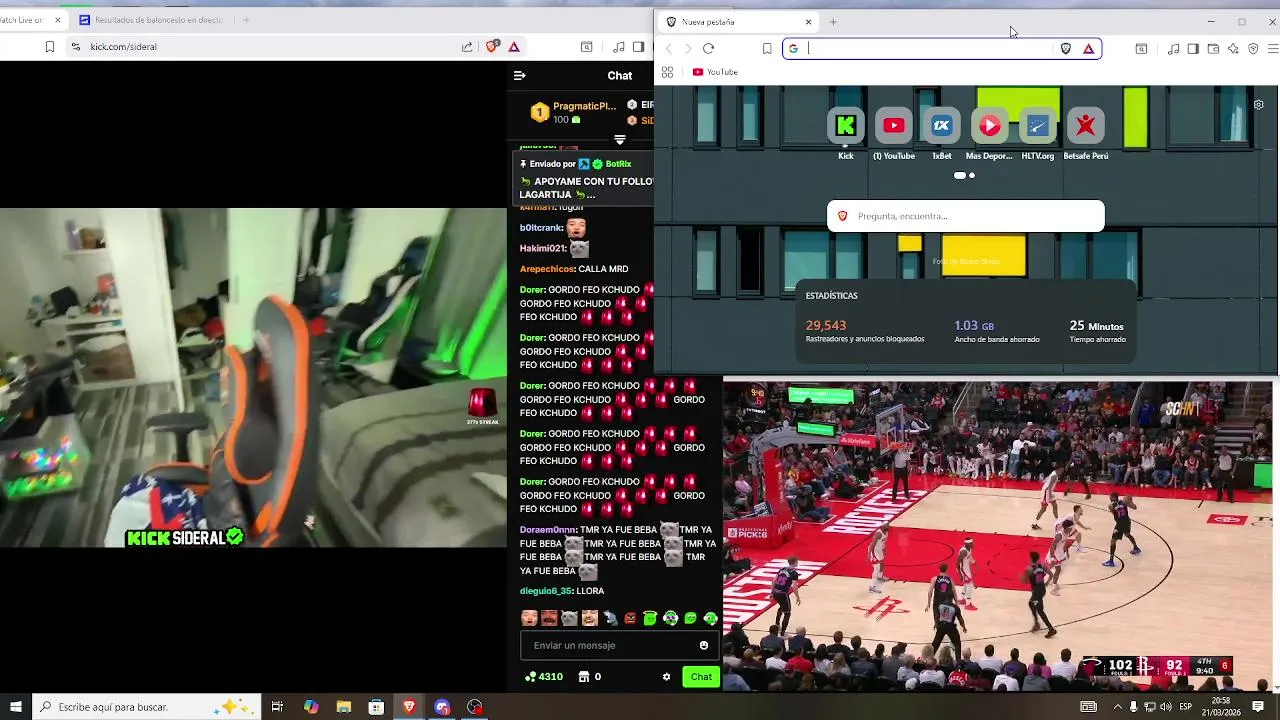Viewport: 1280px width, 720px height.
Task: Open the playlist music-note icon in the Kick window
Action: click(619, 46)
